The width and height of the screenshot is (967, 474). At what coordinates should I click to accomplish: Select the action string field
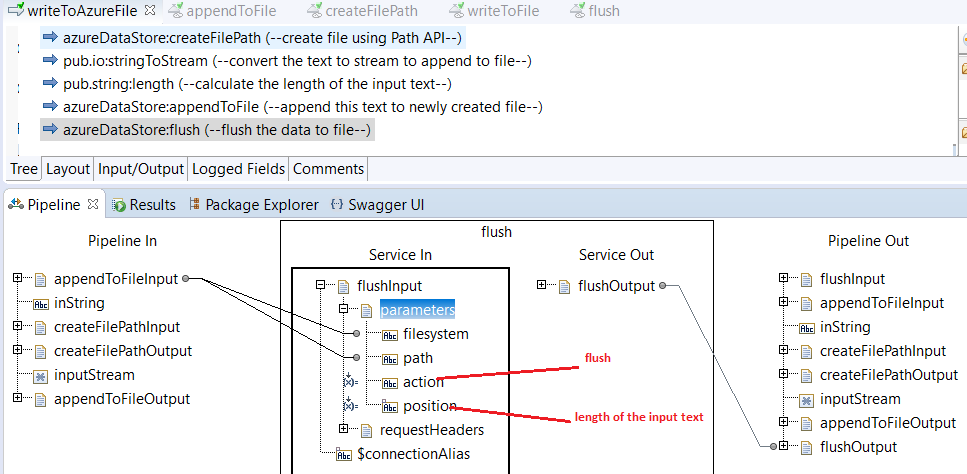pyautogui.click(x=423, y=382)
